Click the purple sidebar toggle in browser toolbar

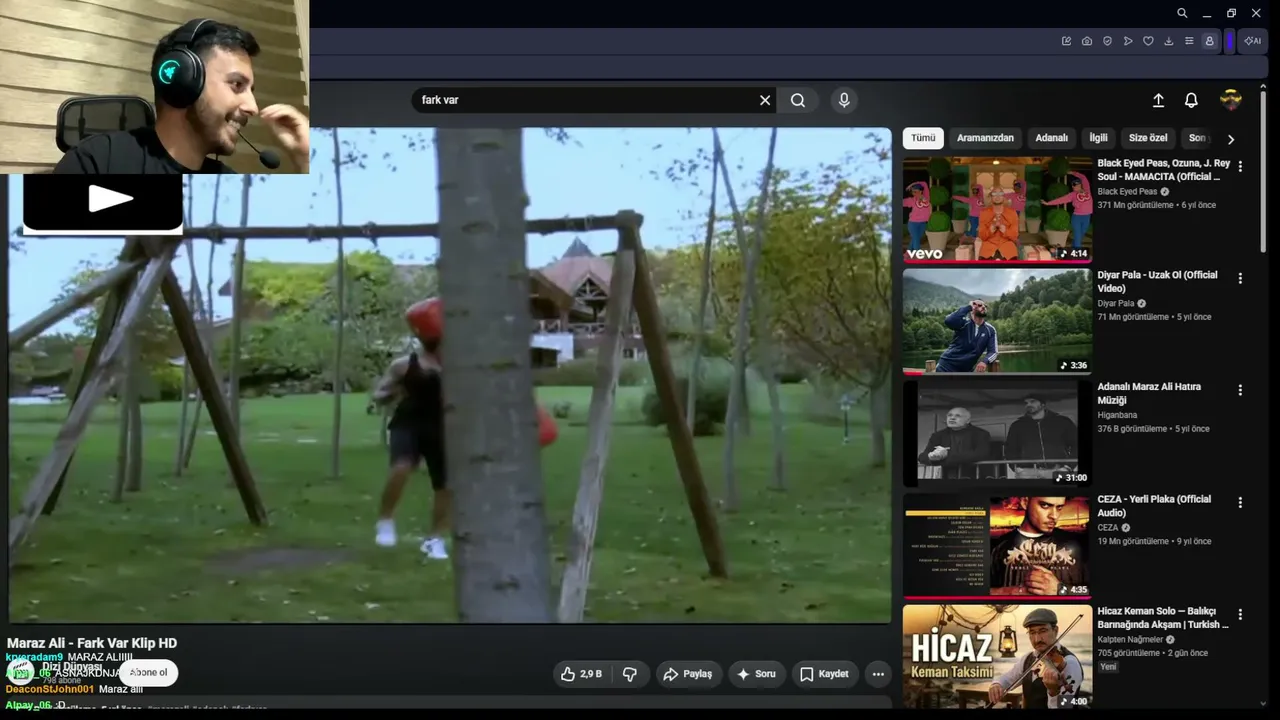pyautogui.click(x=1229, y=41)
